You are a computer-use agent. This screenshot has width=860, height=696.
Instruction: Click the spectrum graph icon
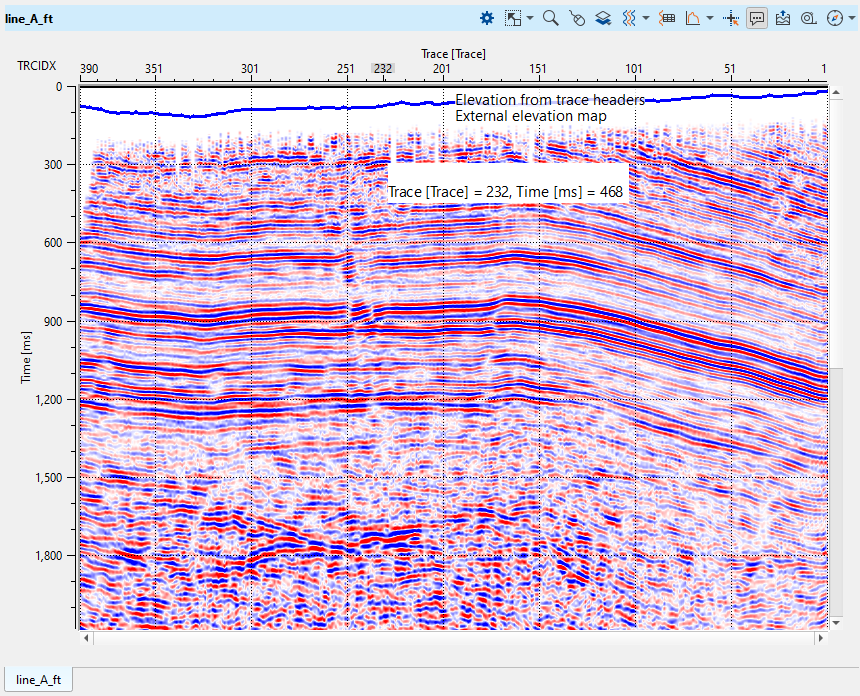click(693, 18)
